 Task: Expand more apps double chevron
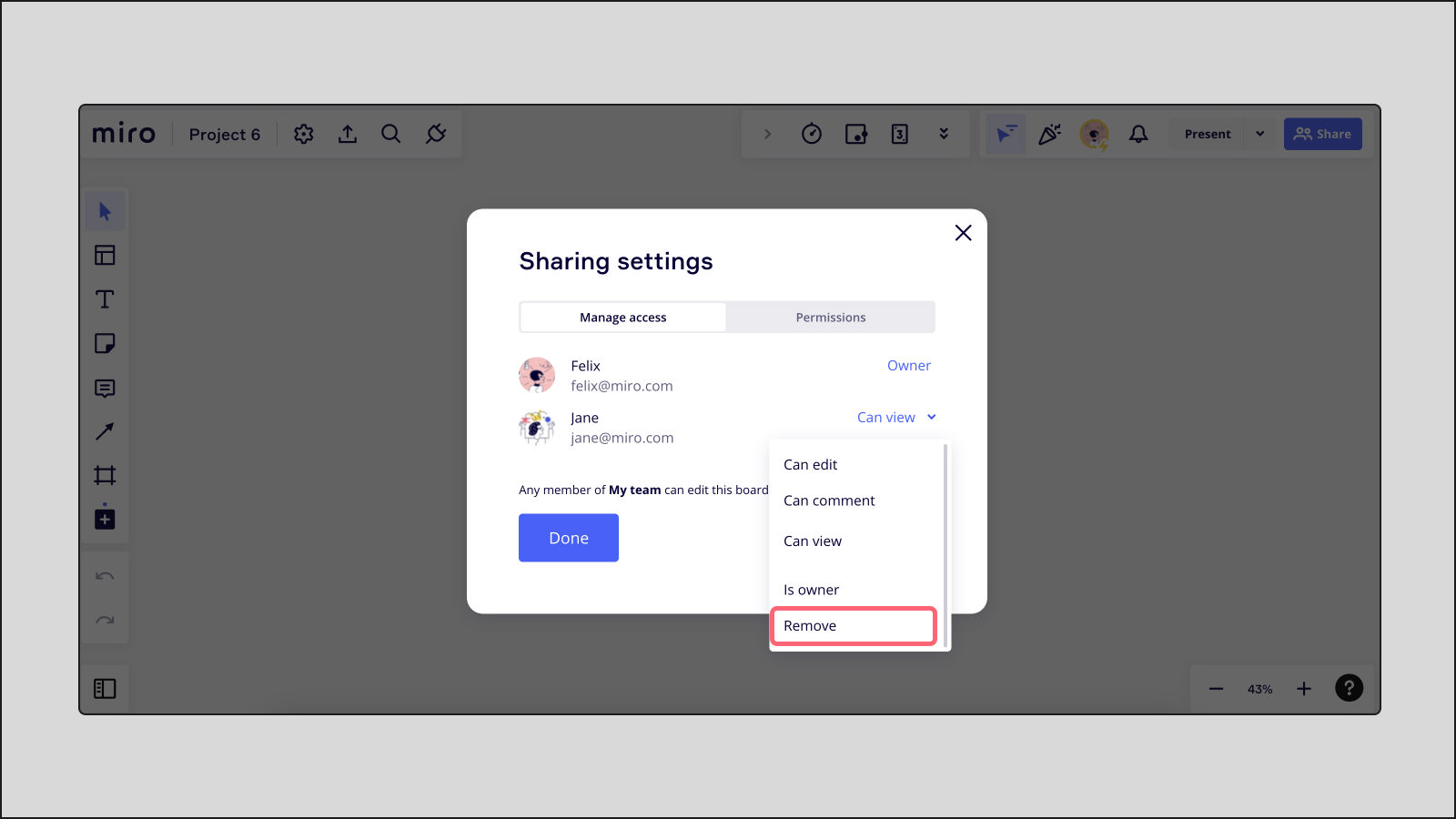click(944, 134)
